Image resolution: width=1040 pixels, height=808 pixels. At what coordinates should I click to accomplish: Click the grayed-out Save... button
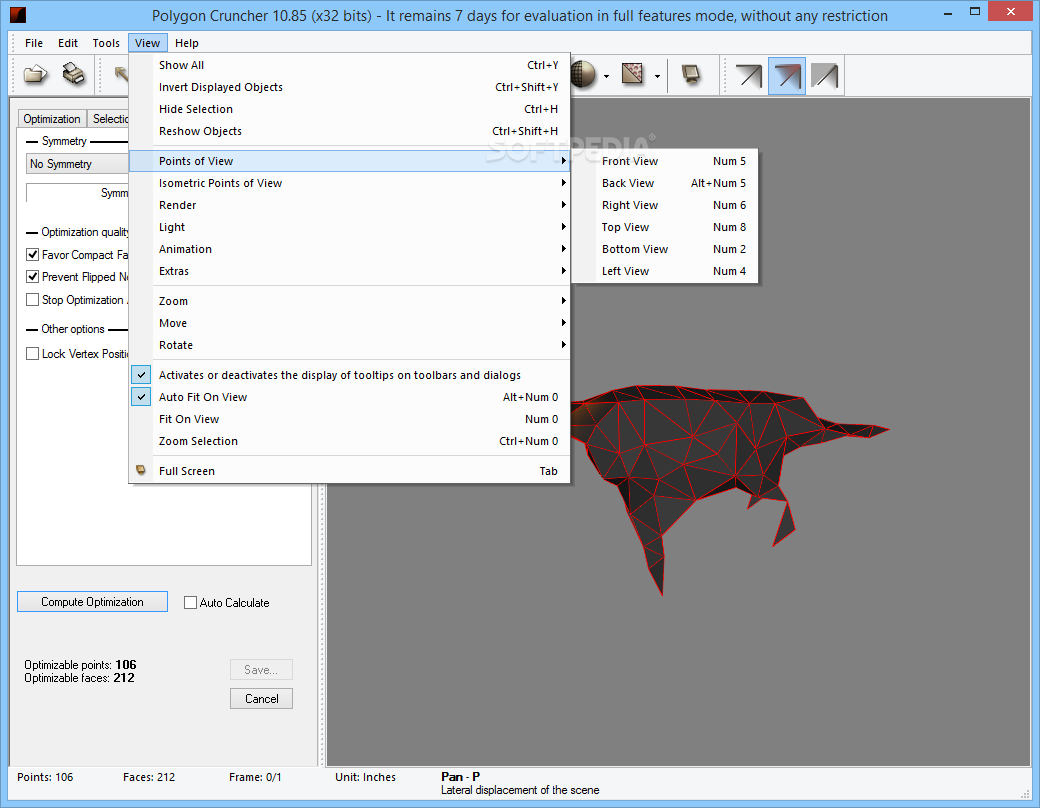point(261,670)
